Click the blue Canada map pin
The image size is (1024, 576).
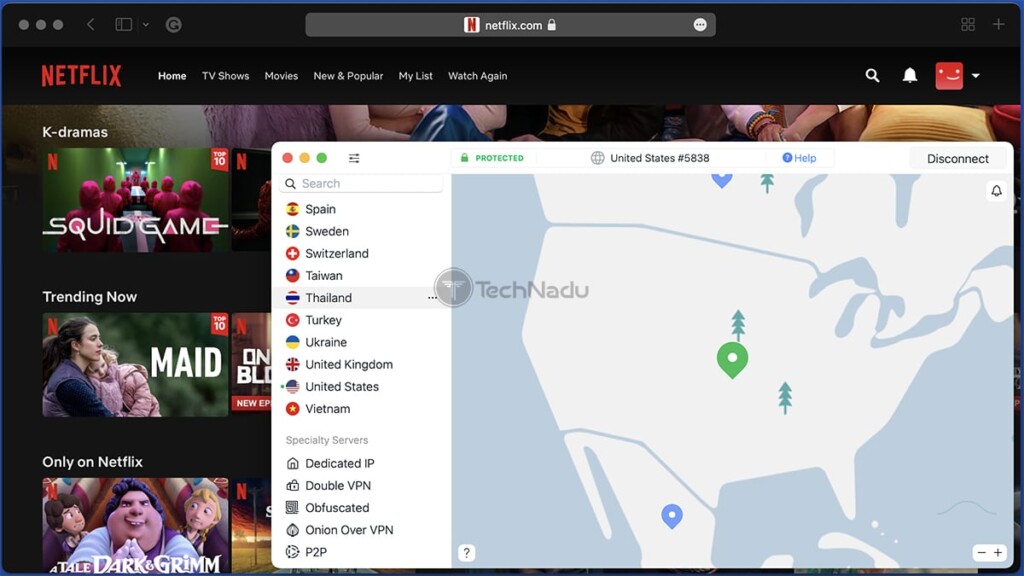[x=722, y=179]
